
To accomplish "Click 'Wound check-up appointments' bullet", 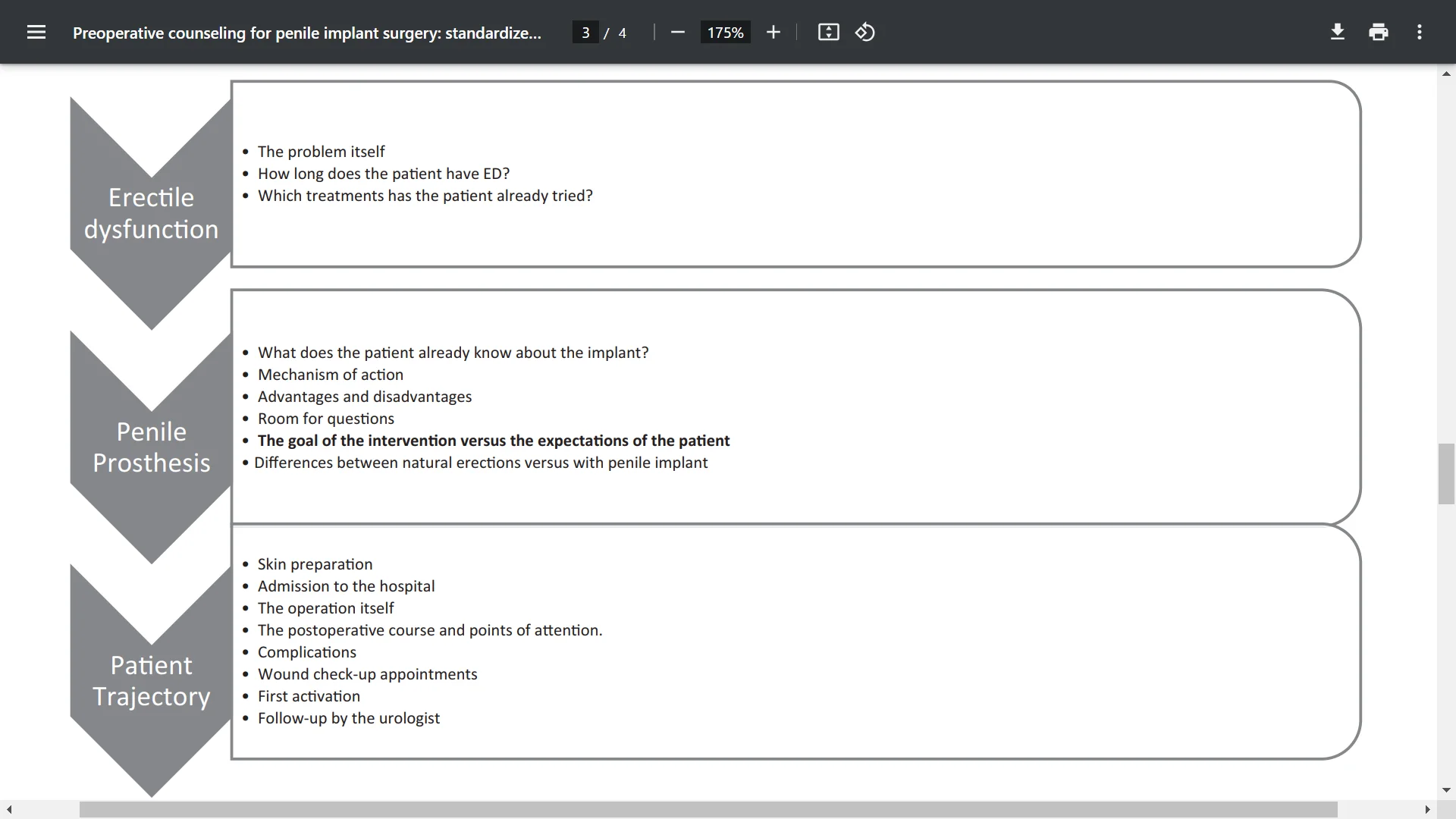I will click(x=368, y=674).
